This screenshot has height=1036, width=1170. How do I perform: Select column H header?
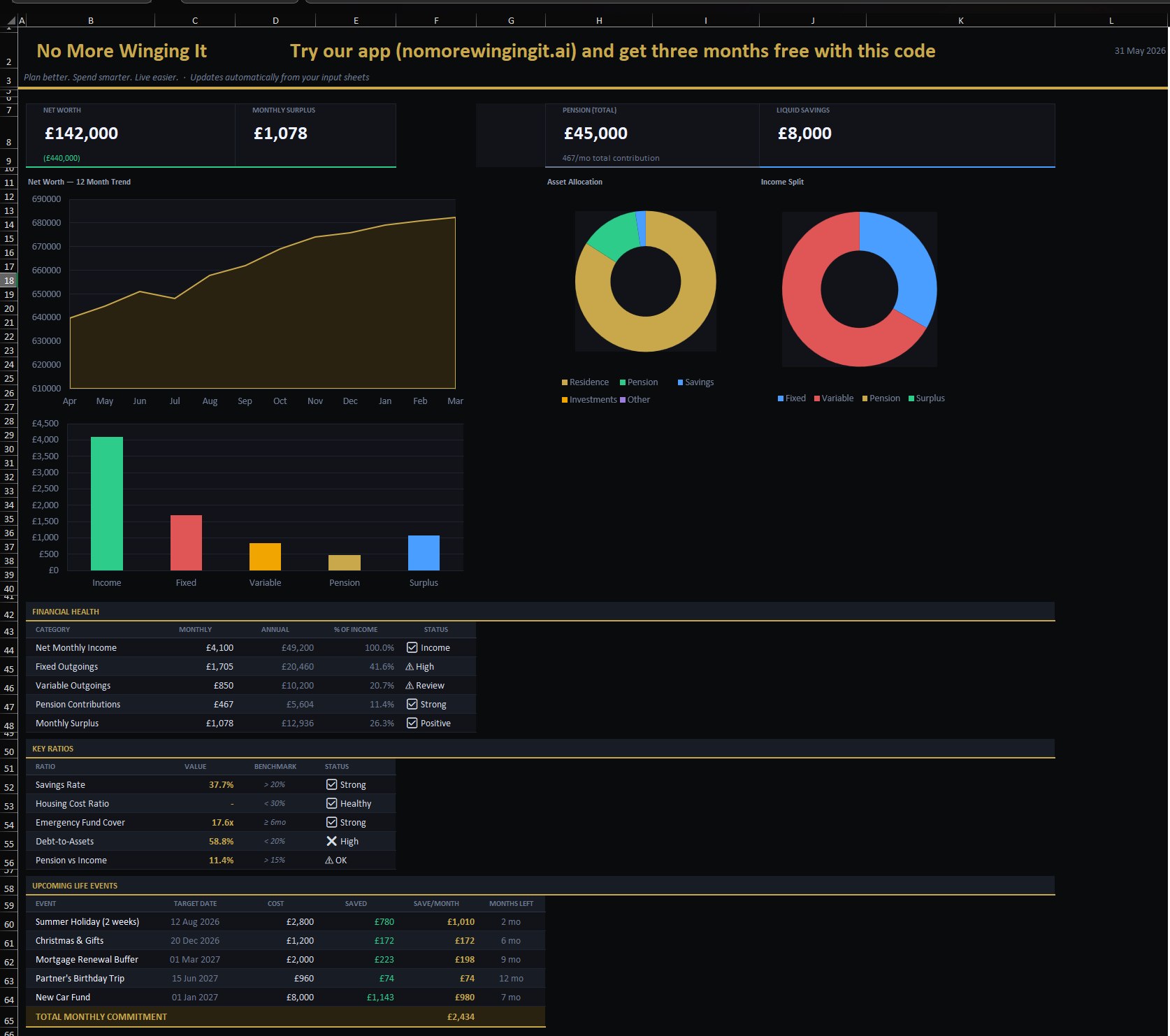(x=599, y=21)
